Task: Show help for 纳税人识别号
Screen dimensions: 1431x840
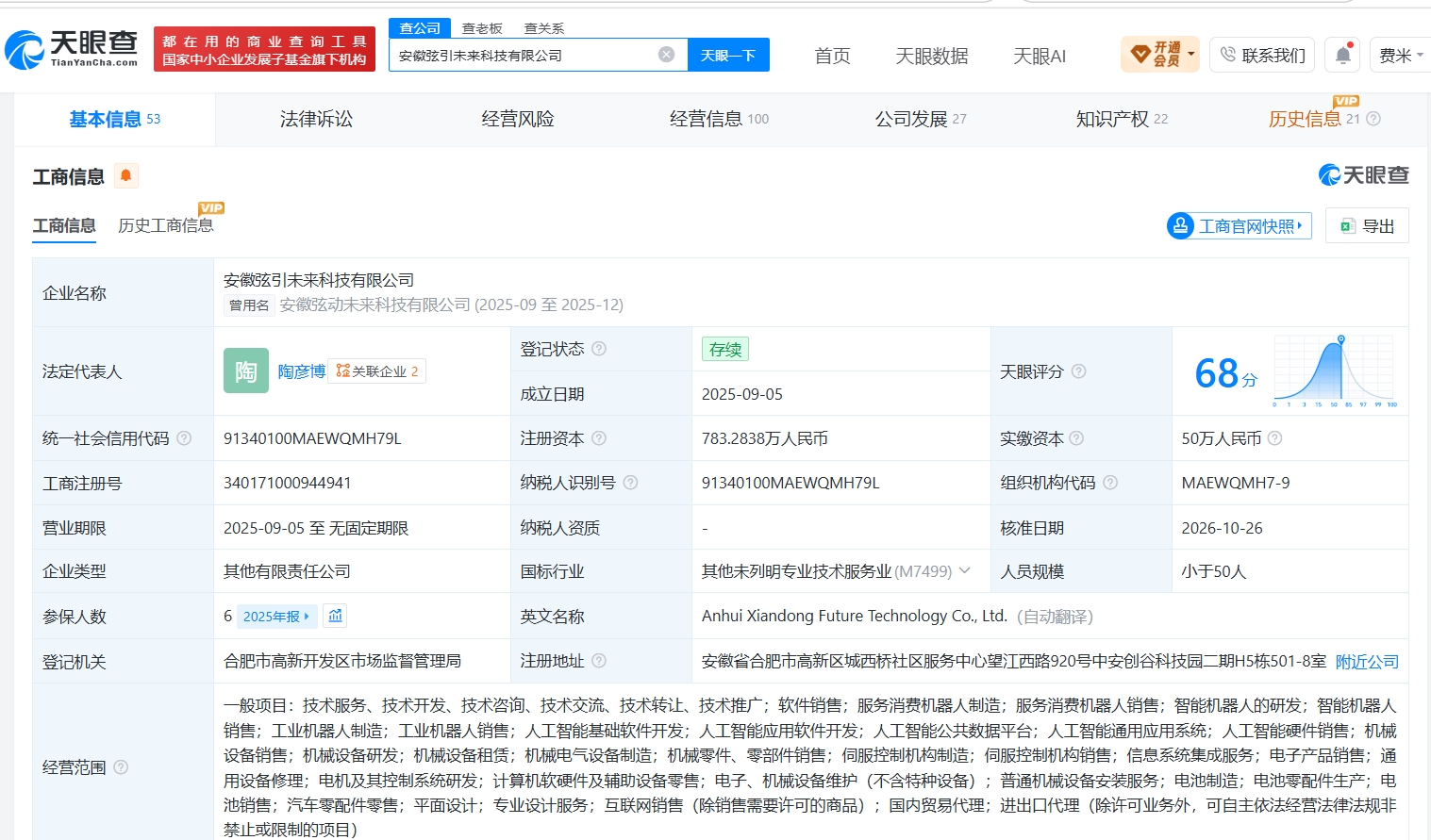Action: 630,483
